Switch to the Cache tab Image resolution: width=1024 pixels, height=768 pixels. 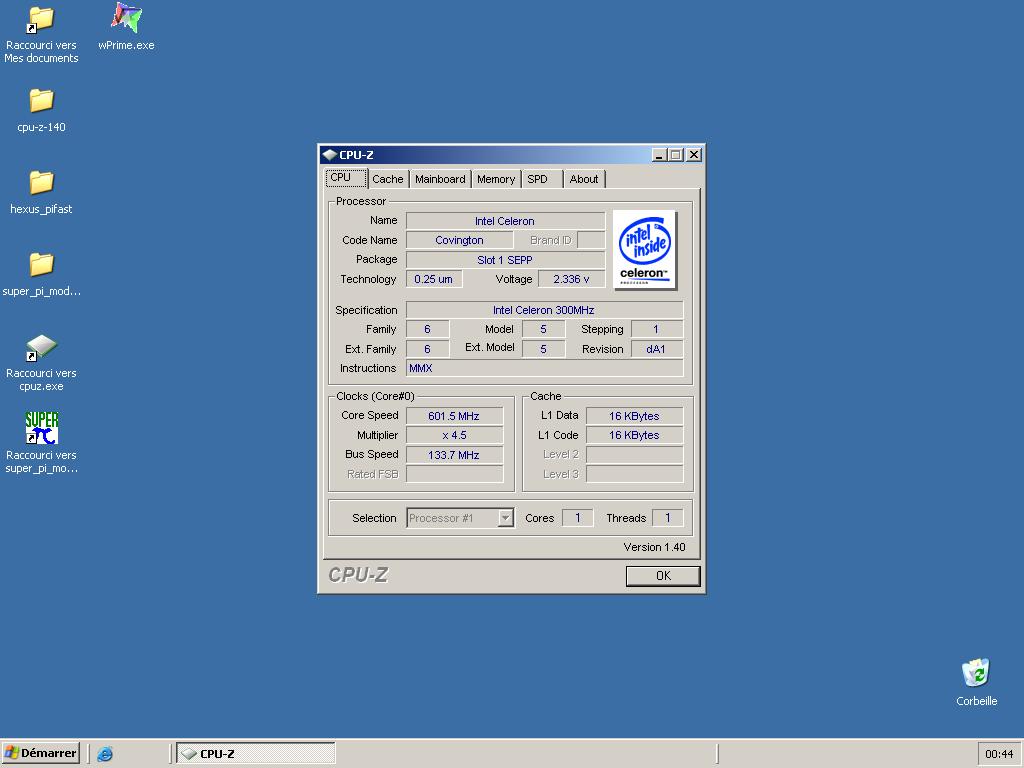pos(388,179)
